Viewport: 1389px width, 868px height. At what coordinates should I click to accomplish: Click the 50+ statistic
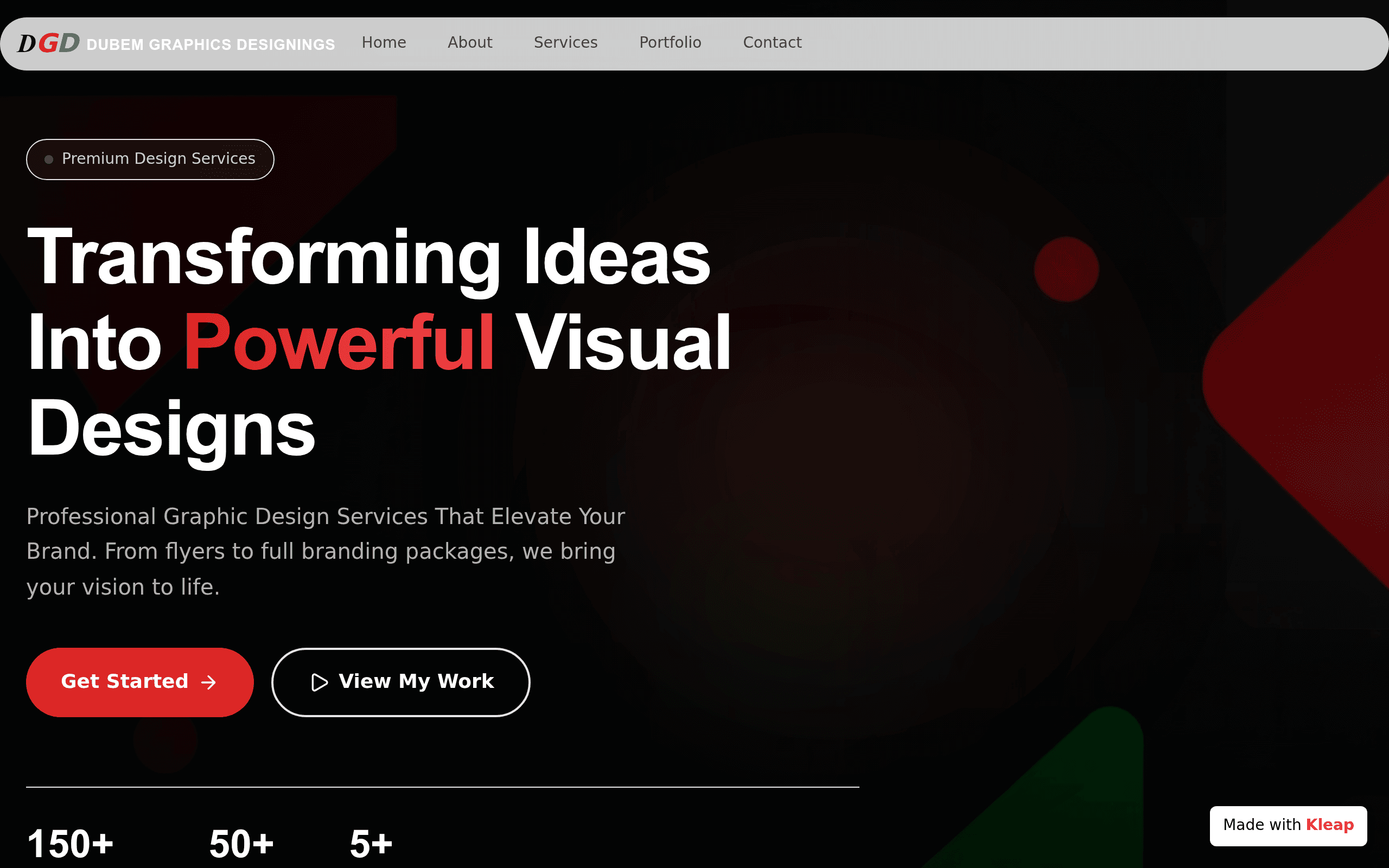pyautogui.click(x=241, y=843)
